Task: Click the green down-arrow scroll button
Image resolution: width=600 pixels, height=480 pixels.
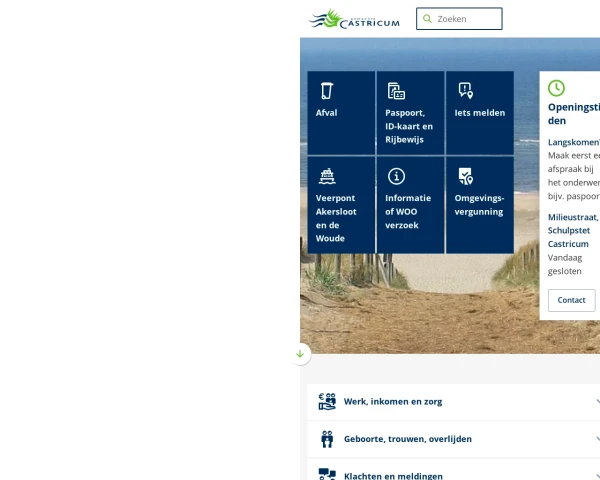Action: [300, 354]
